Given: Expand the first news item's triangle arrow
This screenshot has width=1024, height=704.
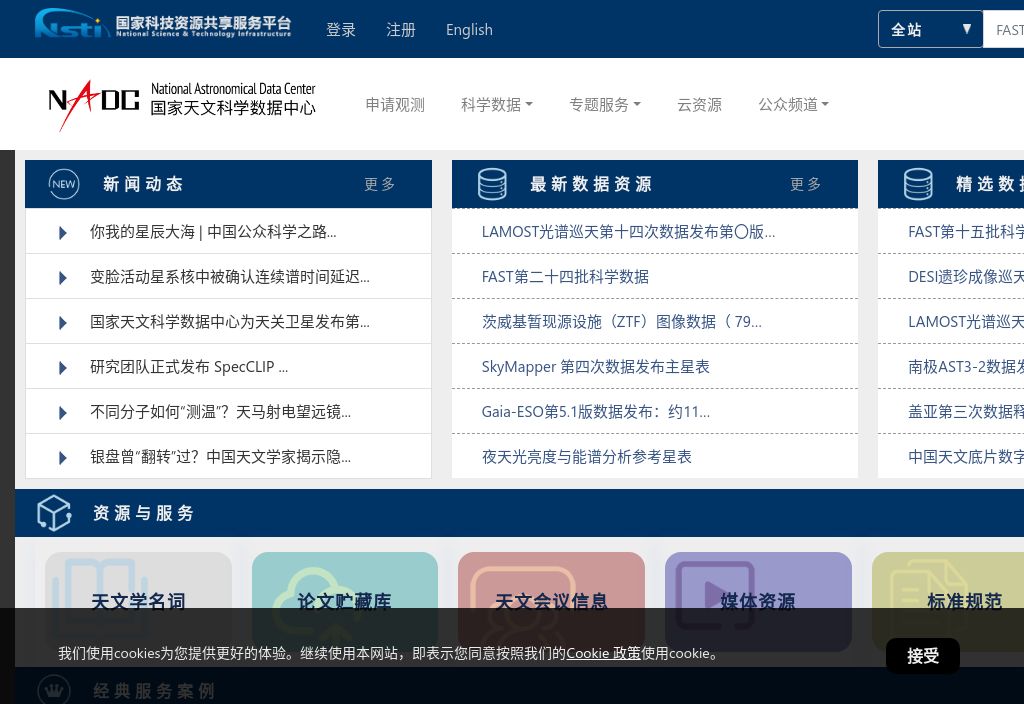Looking at the screenshot, I should [62, 232].
